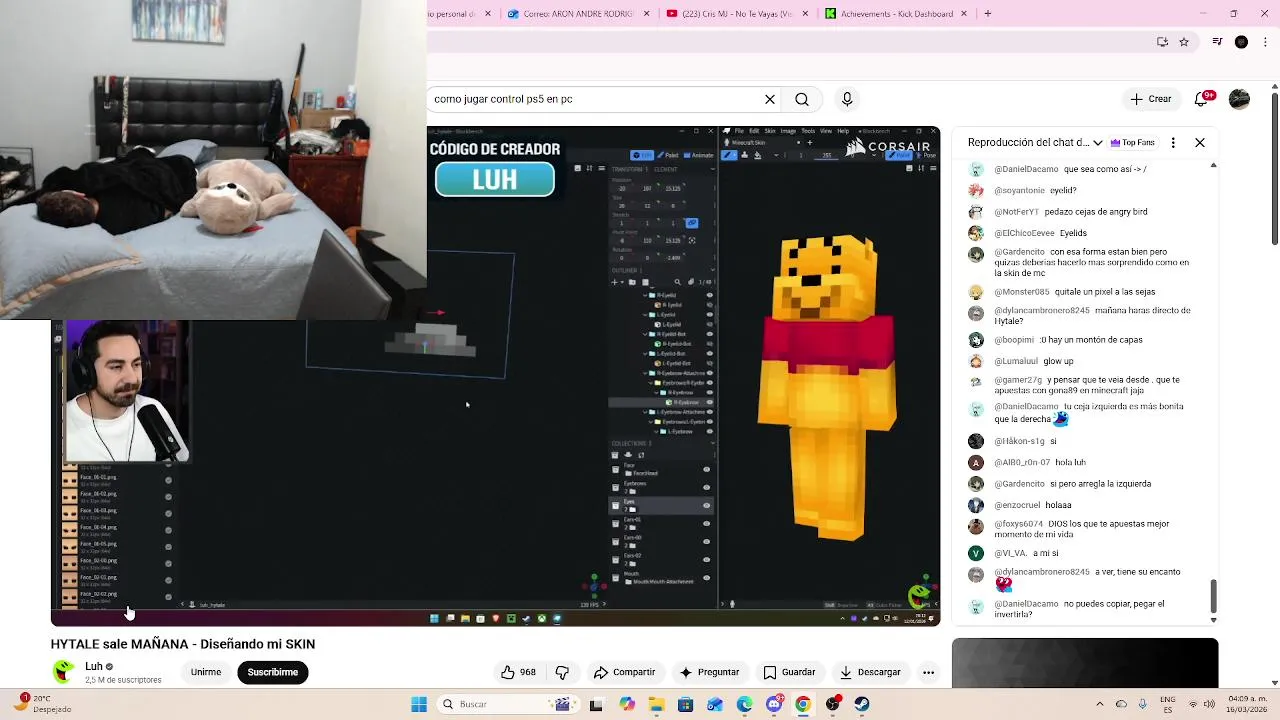Open Outlook from the taskbar
1280x720 pixels.
715,704
